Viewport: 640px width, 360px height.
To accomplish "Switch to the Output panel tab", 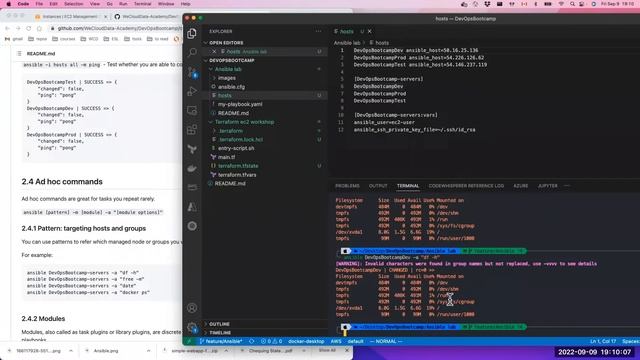I will tap(378, 186).
